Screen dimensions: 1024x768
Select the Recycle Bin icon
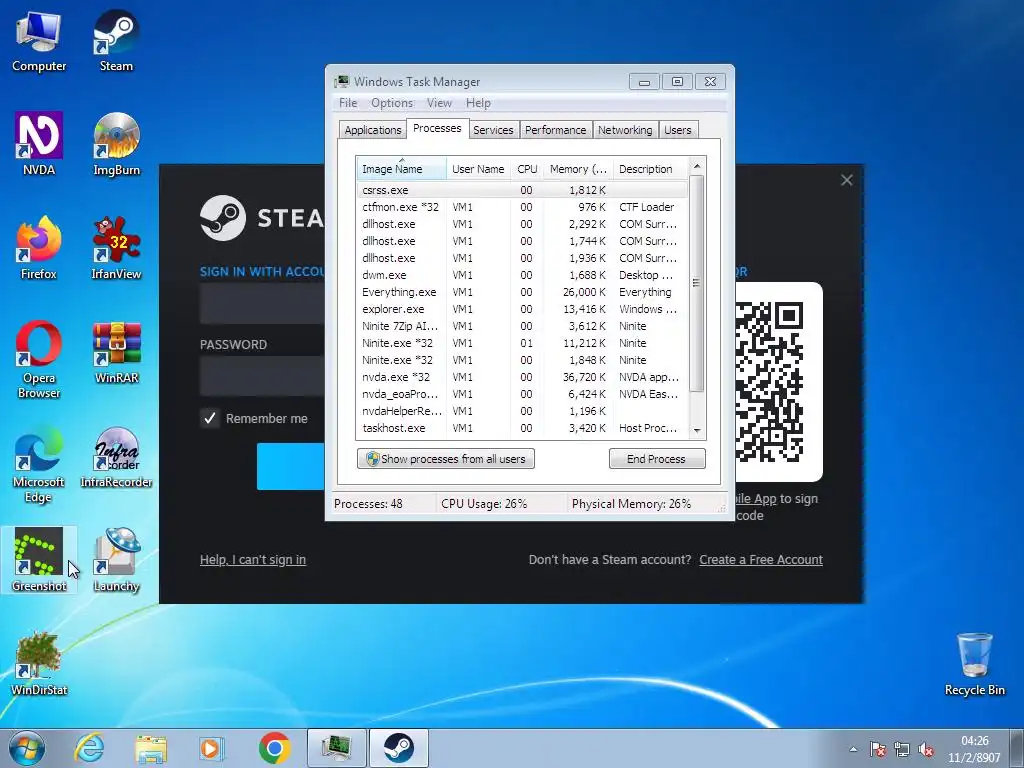click(x=974, y=664)
